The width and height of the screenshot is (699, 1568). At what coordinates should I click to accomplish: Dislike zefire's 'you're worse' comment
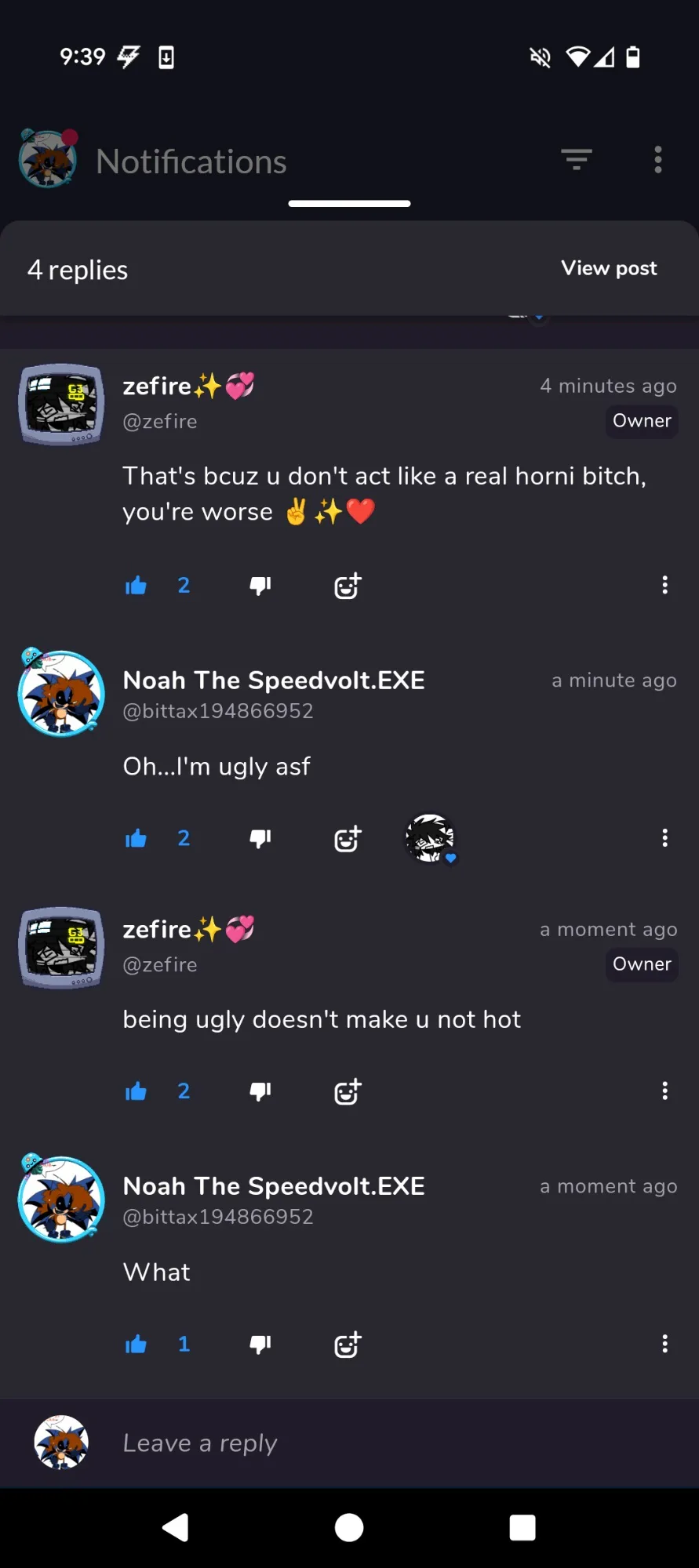tap(260, 586)
